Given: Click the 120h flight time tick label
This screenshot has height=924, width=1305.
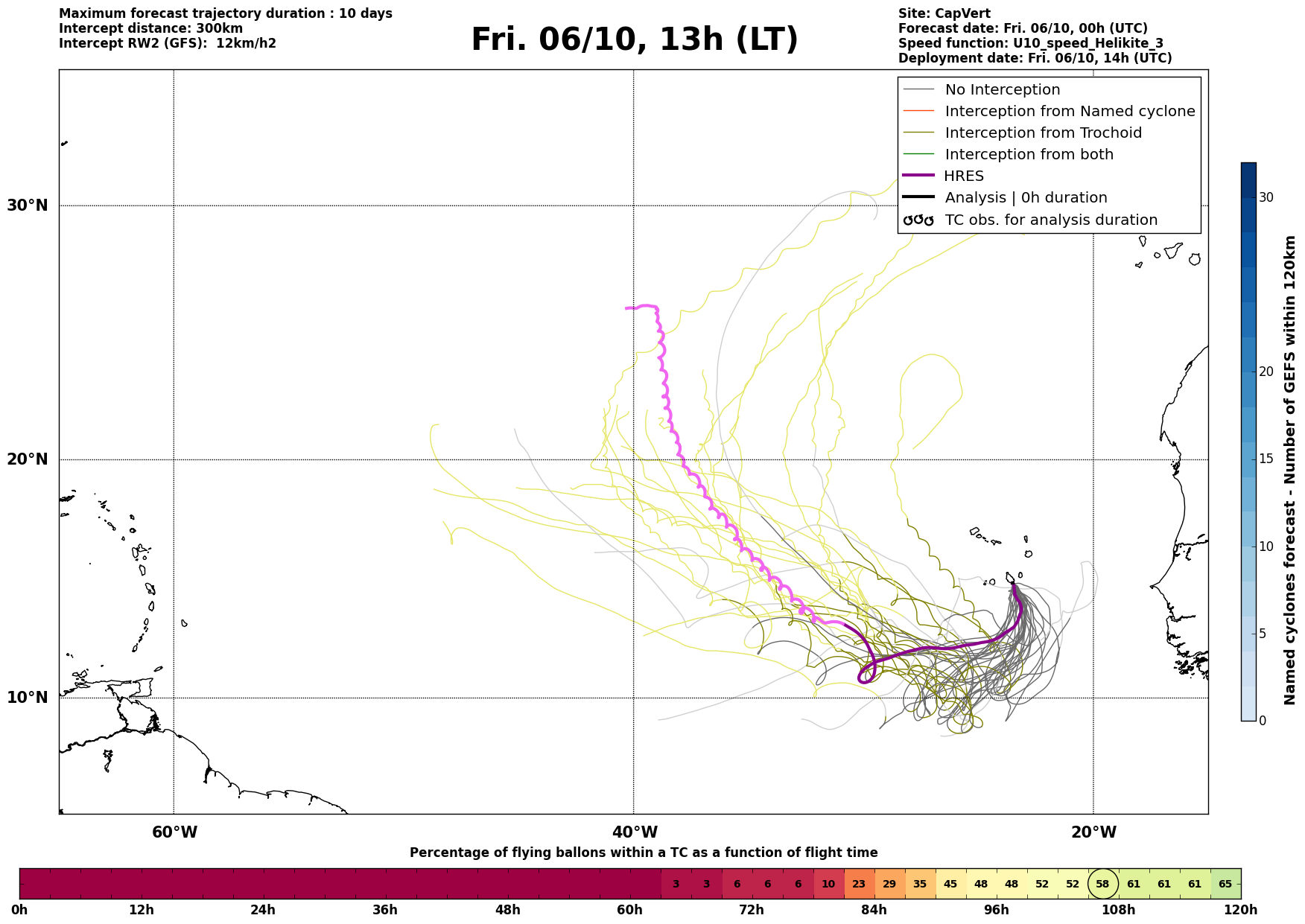Looking at the screenshot, I should (1241, 910).
